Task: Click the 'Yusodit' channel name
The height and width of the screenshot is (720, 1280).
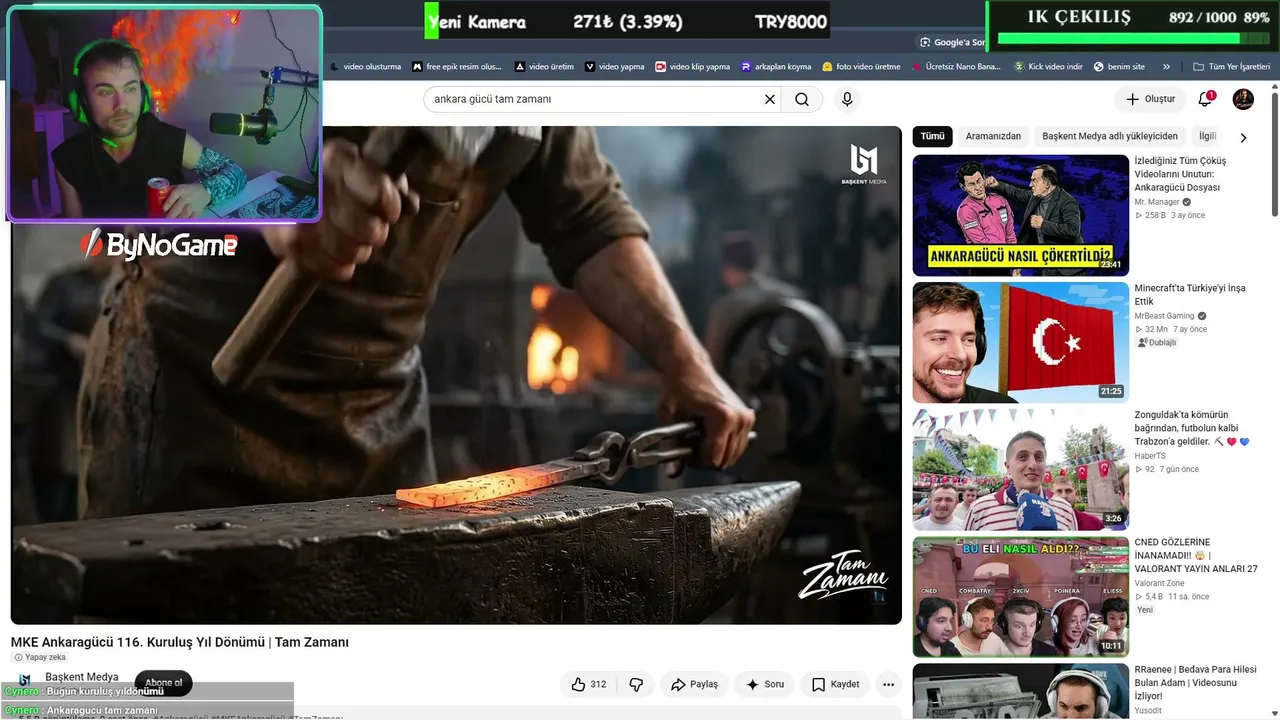Action: [1148, 711]
